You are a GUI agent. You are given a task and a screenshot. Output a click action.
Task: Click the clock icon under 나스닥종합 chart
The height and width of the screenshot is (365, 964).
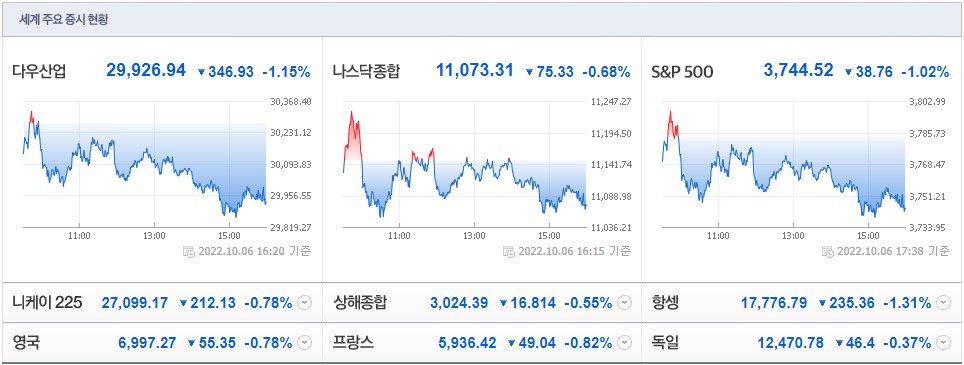[509, 251]
